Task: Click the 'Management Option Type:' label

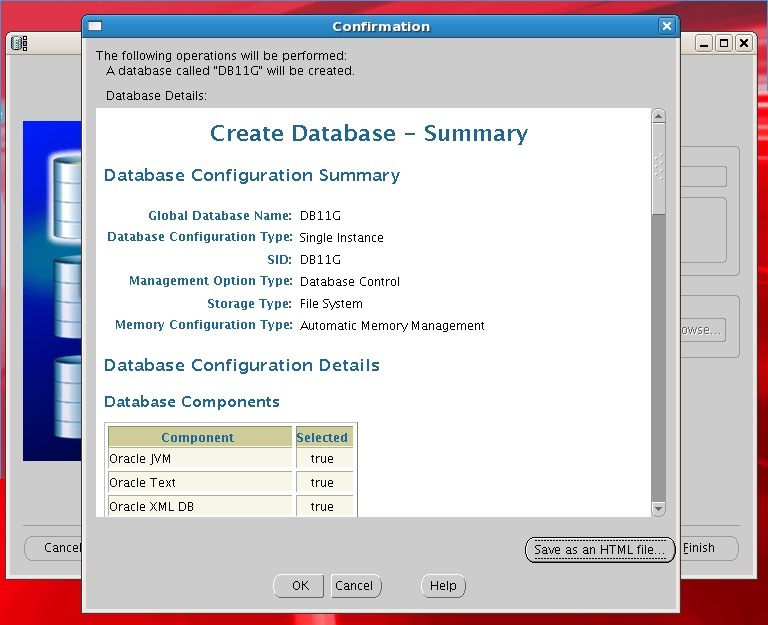Action: [211, 281]
